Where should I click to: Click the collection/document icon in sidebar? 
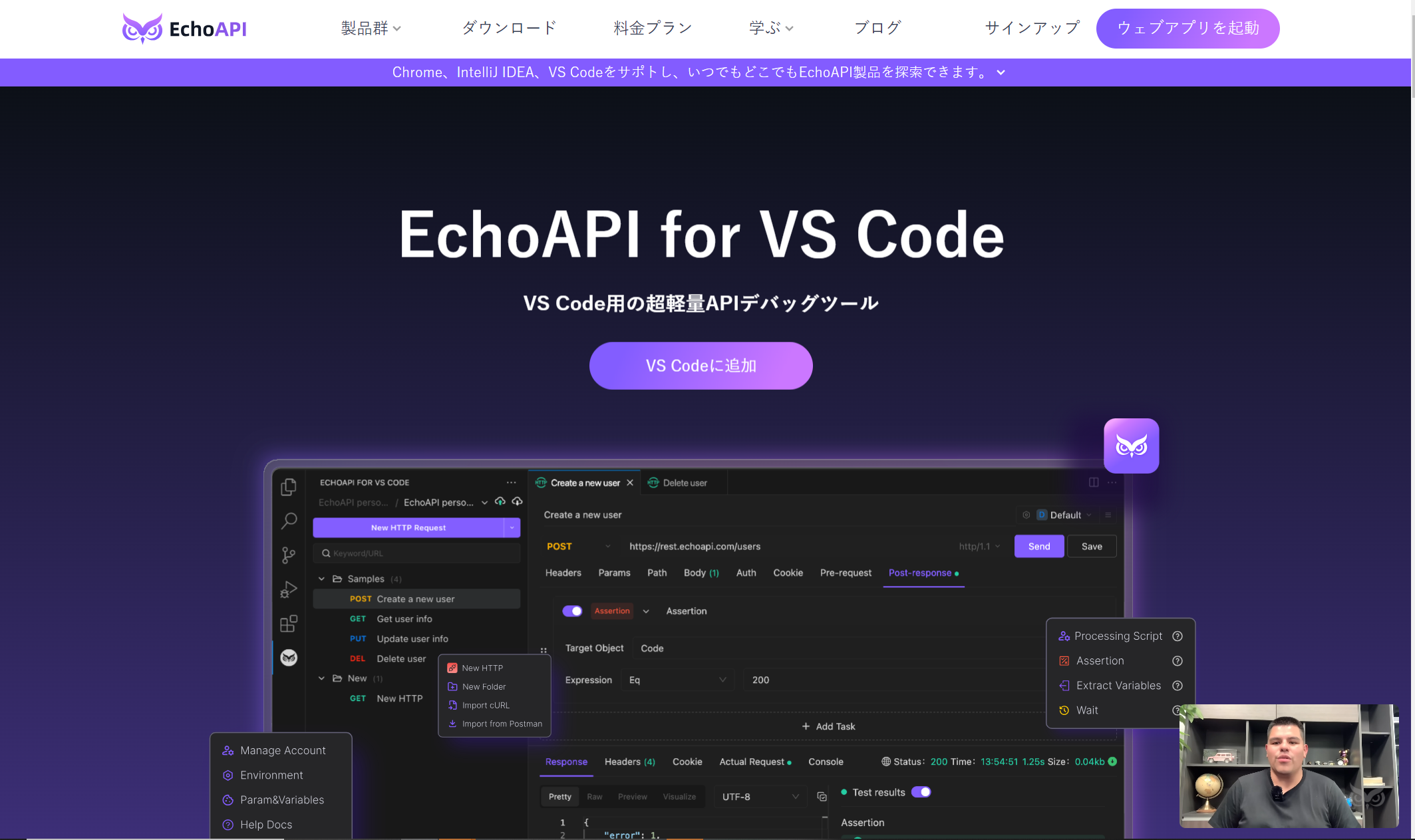coord(288,486)
